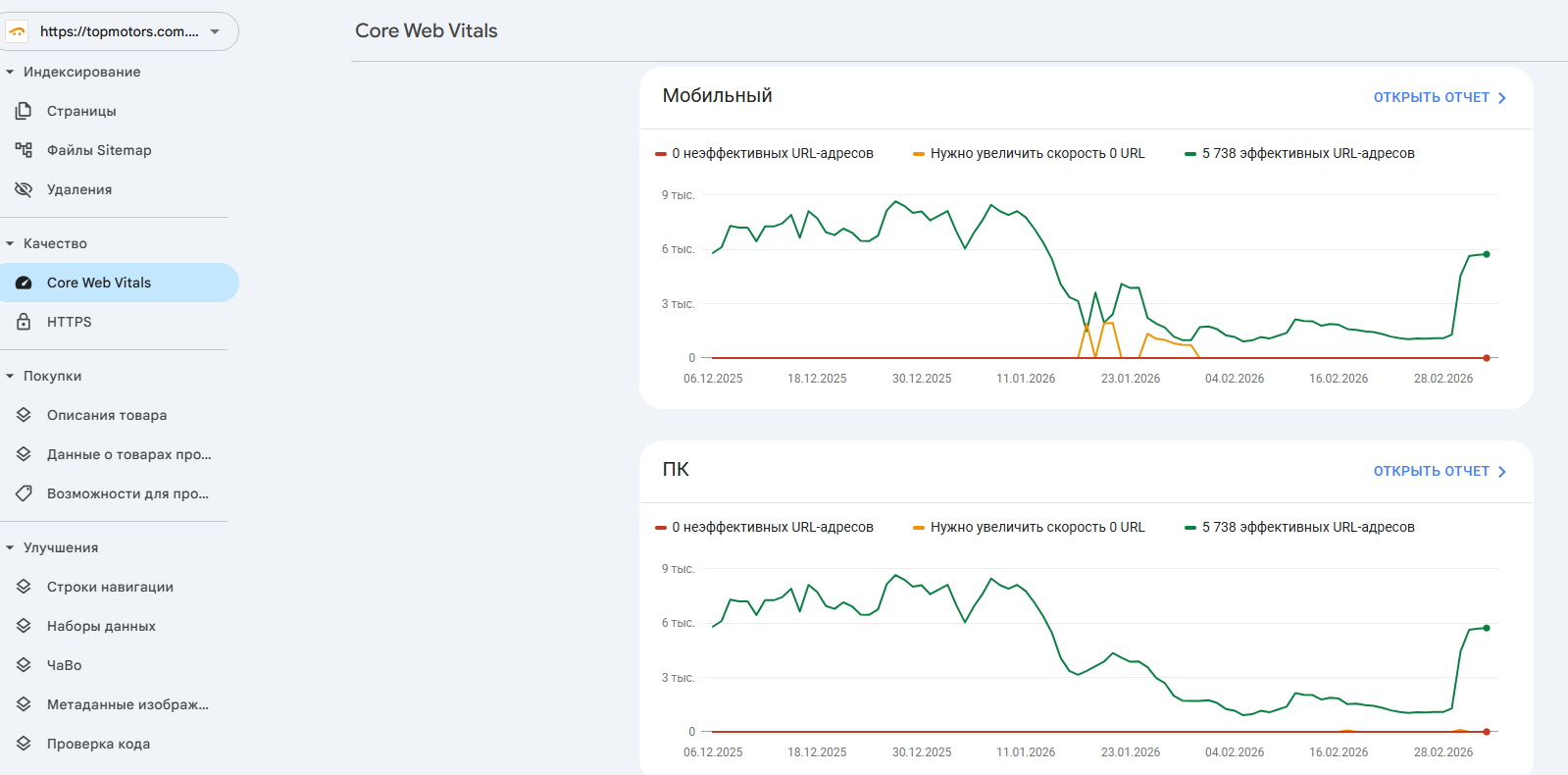This screenshot has width=1568, height=775.
Task: Click the HTTPS padlock icon
Action: [x=24, y=322]
